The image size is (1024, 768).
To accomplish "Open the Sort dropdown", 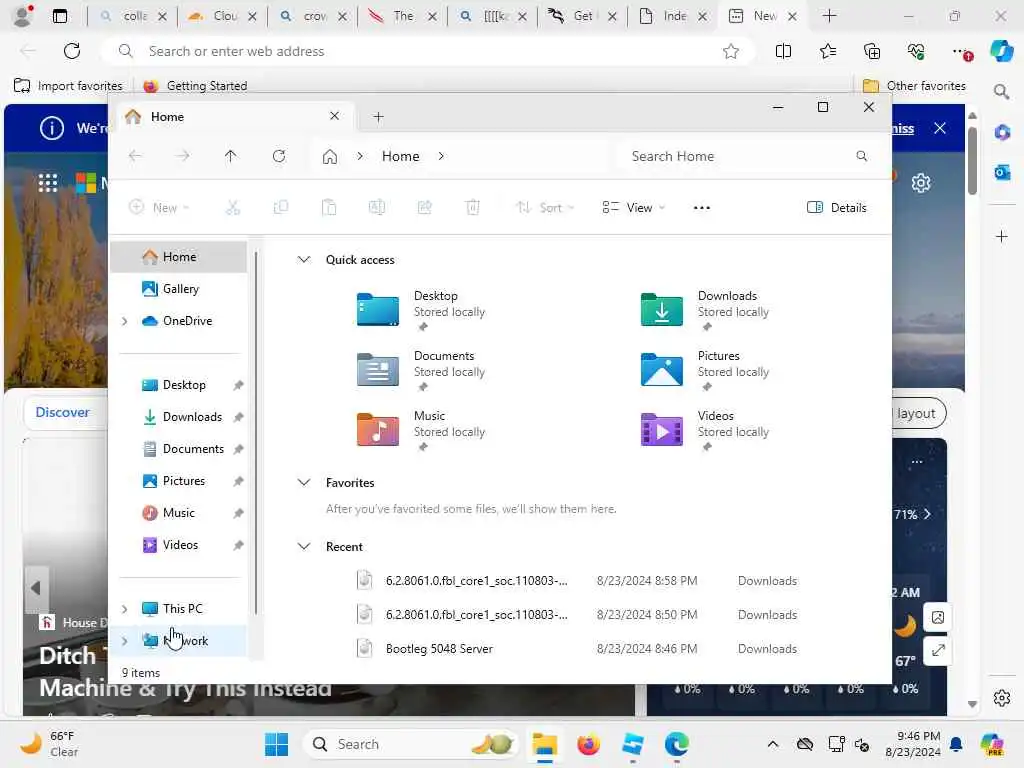I will (x=545, y=208).
